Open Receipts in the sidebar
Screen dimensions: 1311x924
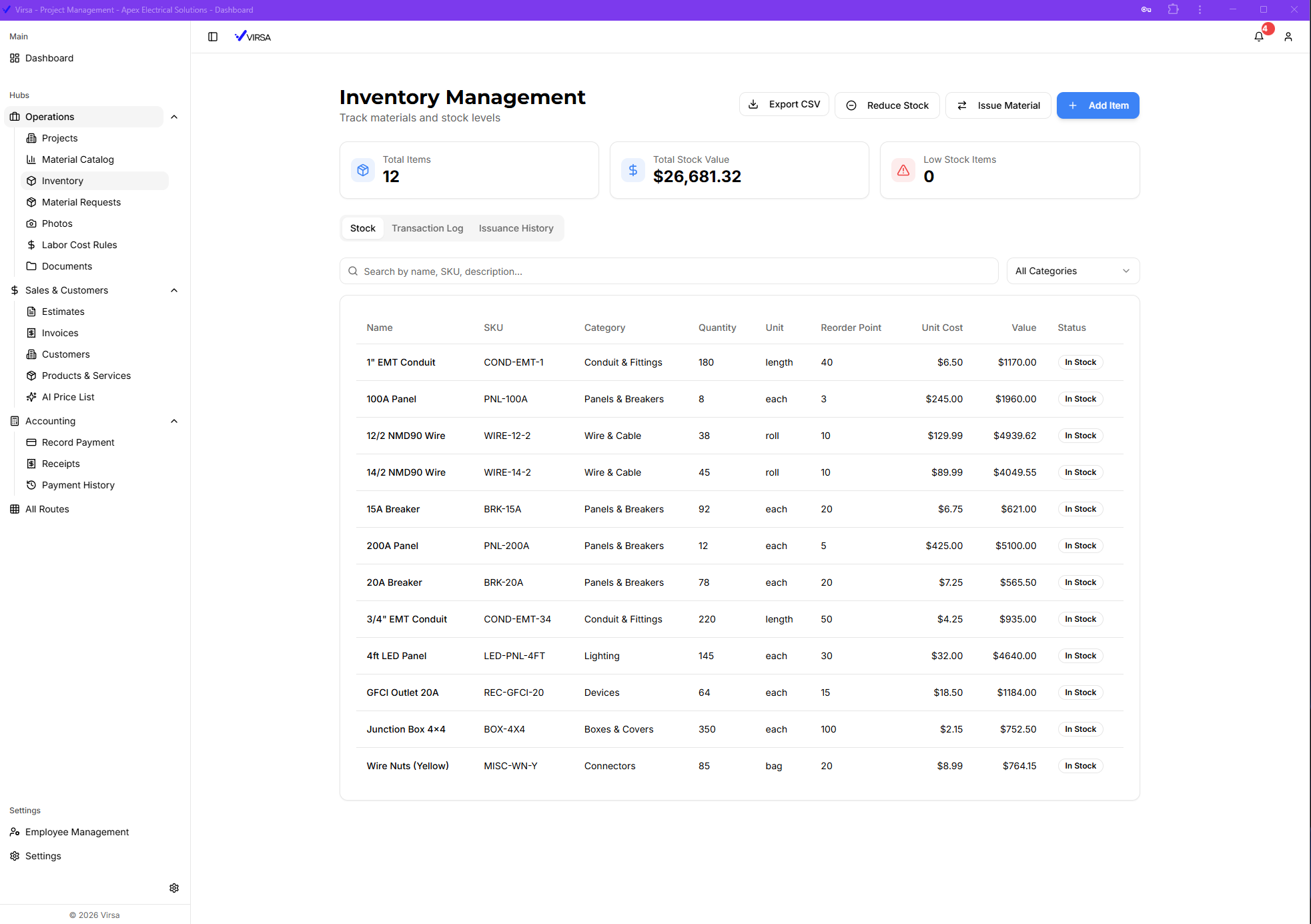click(61, 464)
